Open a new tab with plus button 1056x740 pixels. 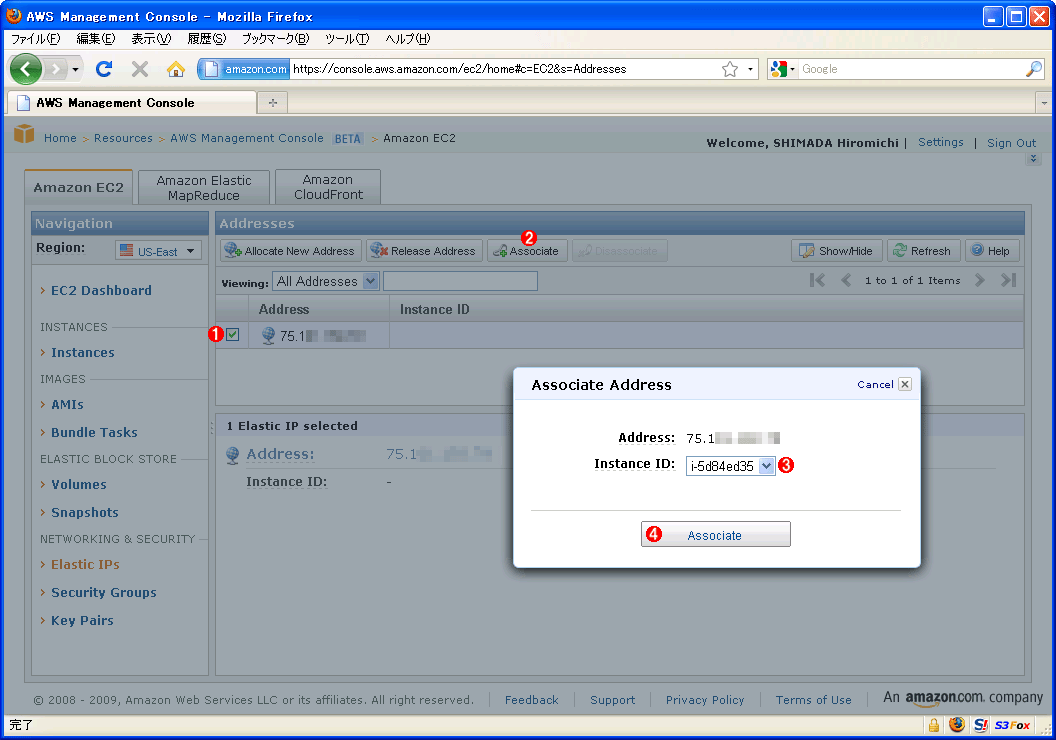[273, 102]
